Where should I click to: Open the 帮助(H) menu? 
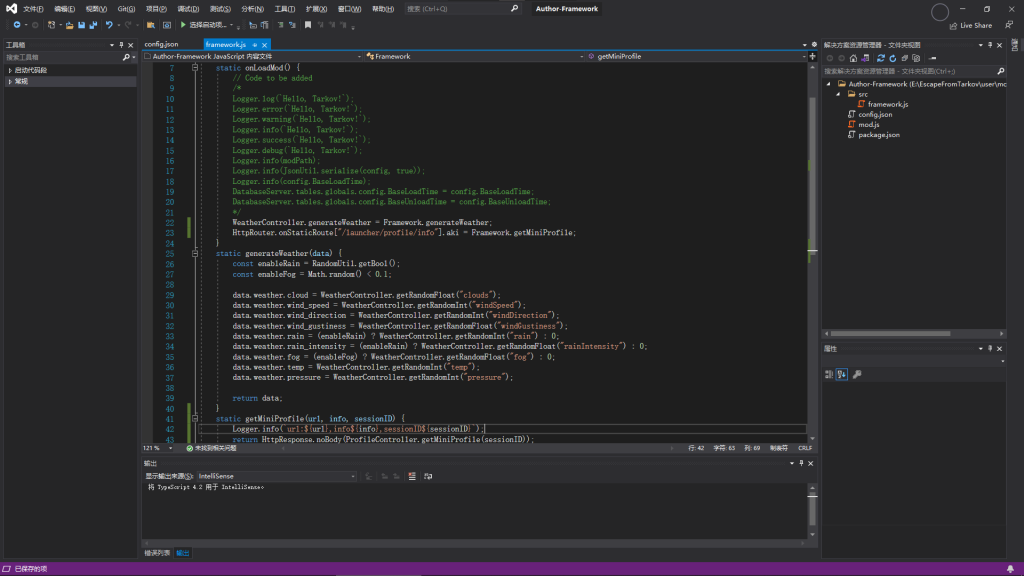point(383,9)
